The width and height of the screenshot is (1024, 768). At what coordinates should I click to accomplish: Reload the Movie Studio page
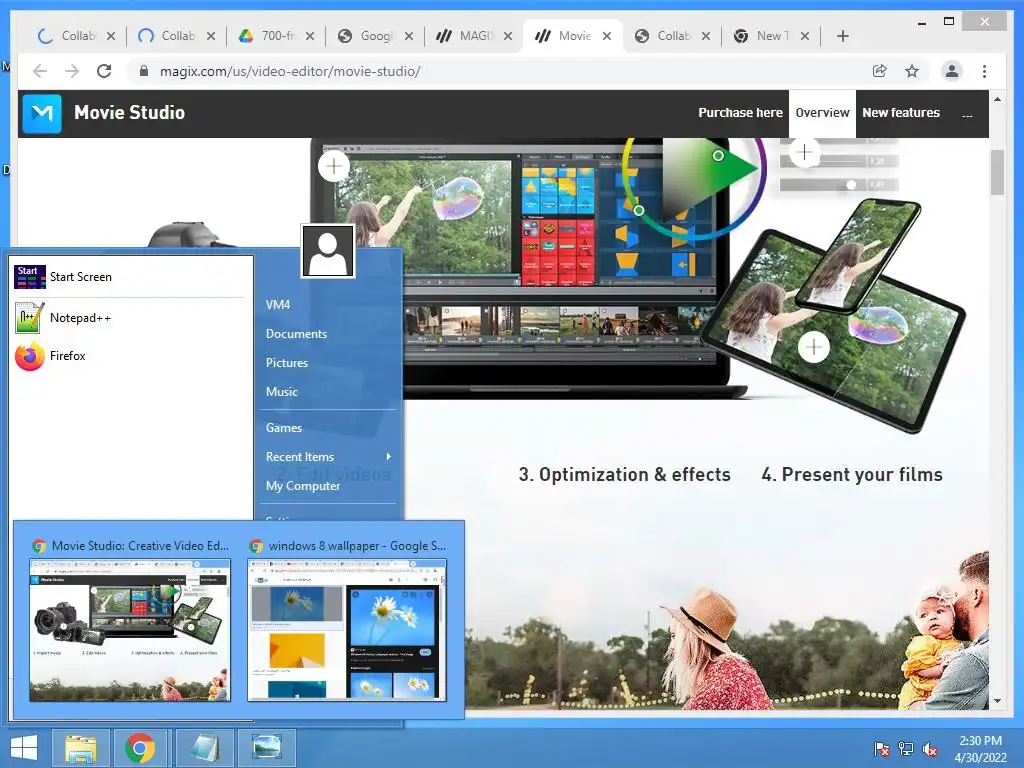coord(104,71)
